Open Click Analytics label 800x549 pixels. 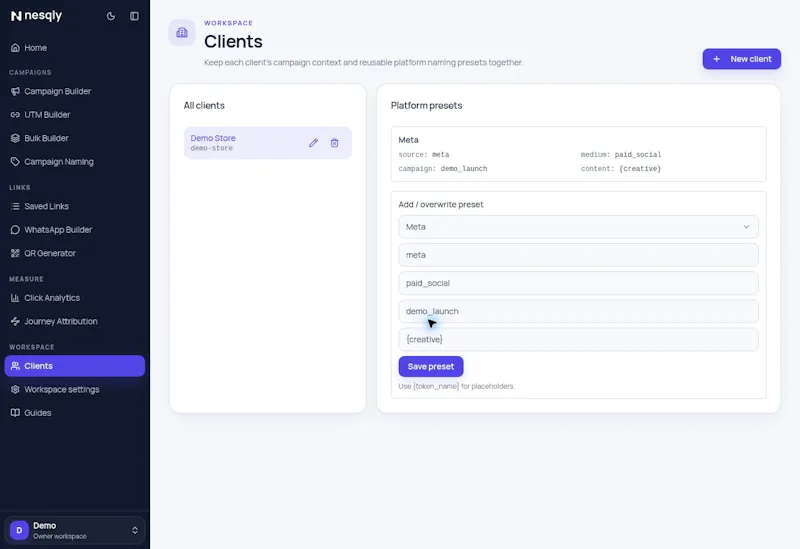coord(52,298)
